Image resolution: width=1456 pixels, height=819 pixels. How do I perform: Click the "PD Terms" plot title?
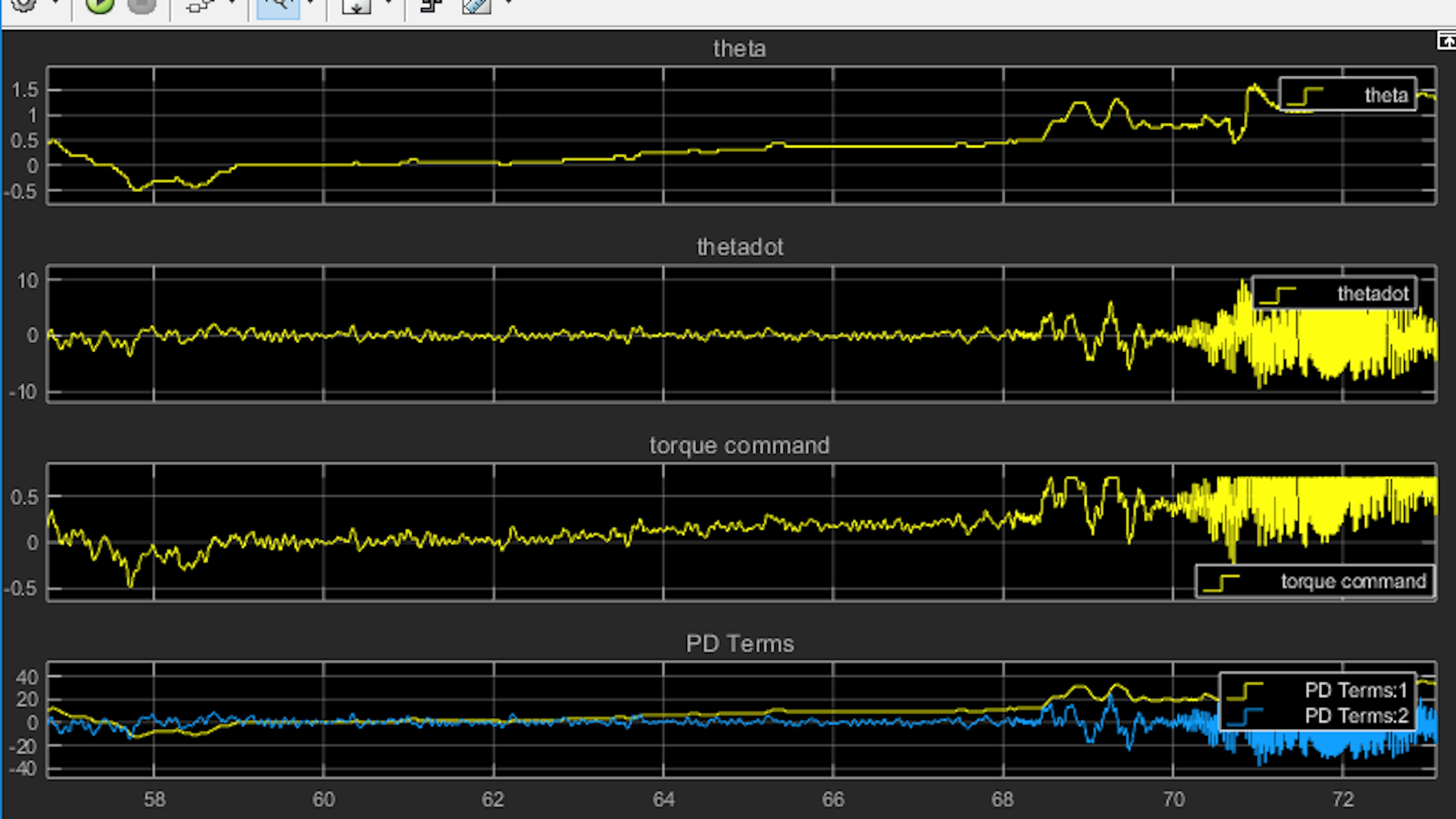[740, 644]
